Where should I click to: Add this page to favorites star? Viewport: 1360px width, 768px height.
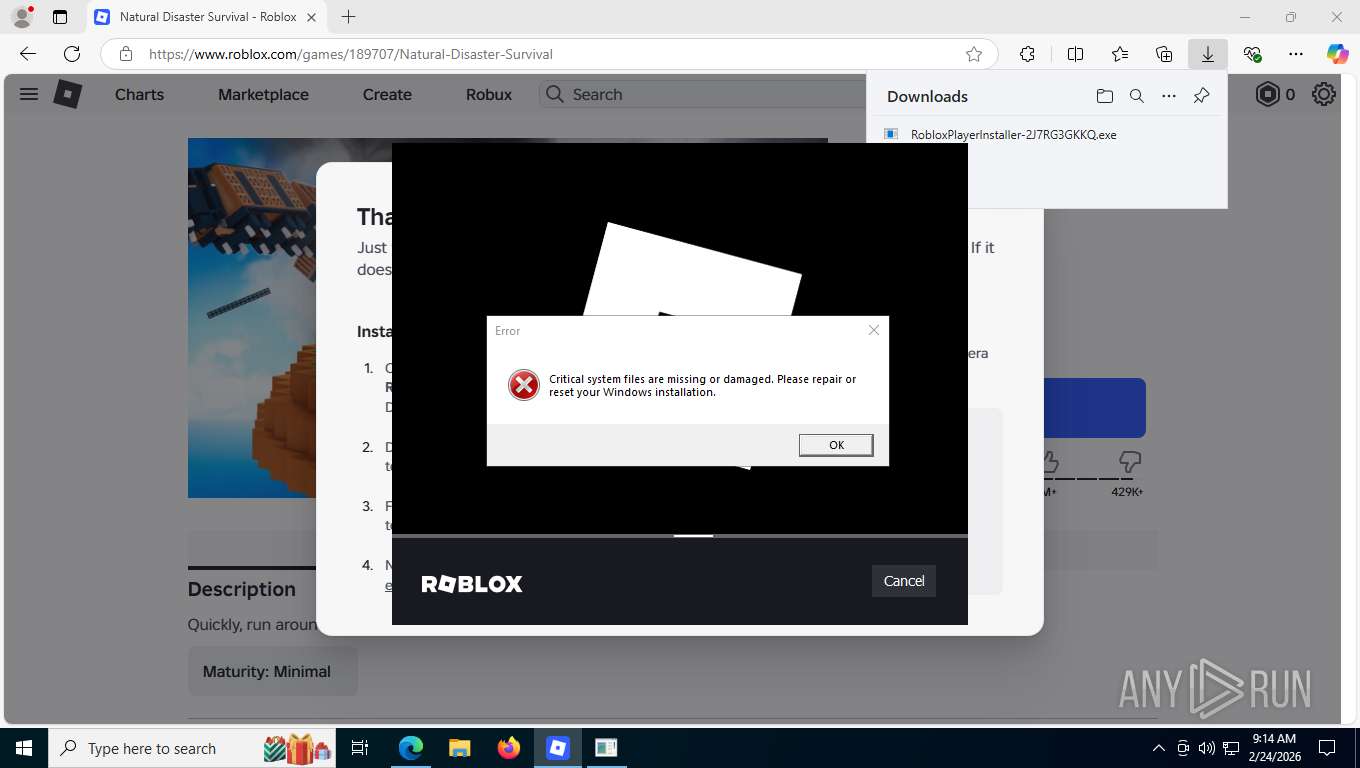coord(974,54)
